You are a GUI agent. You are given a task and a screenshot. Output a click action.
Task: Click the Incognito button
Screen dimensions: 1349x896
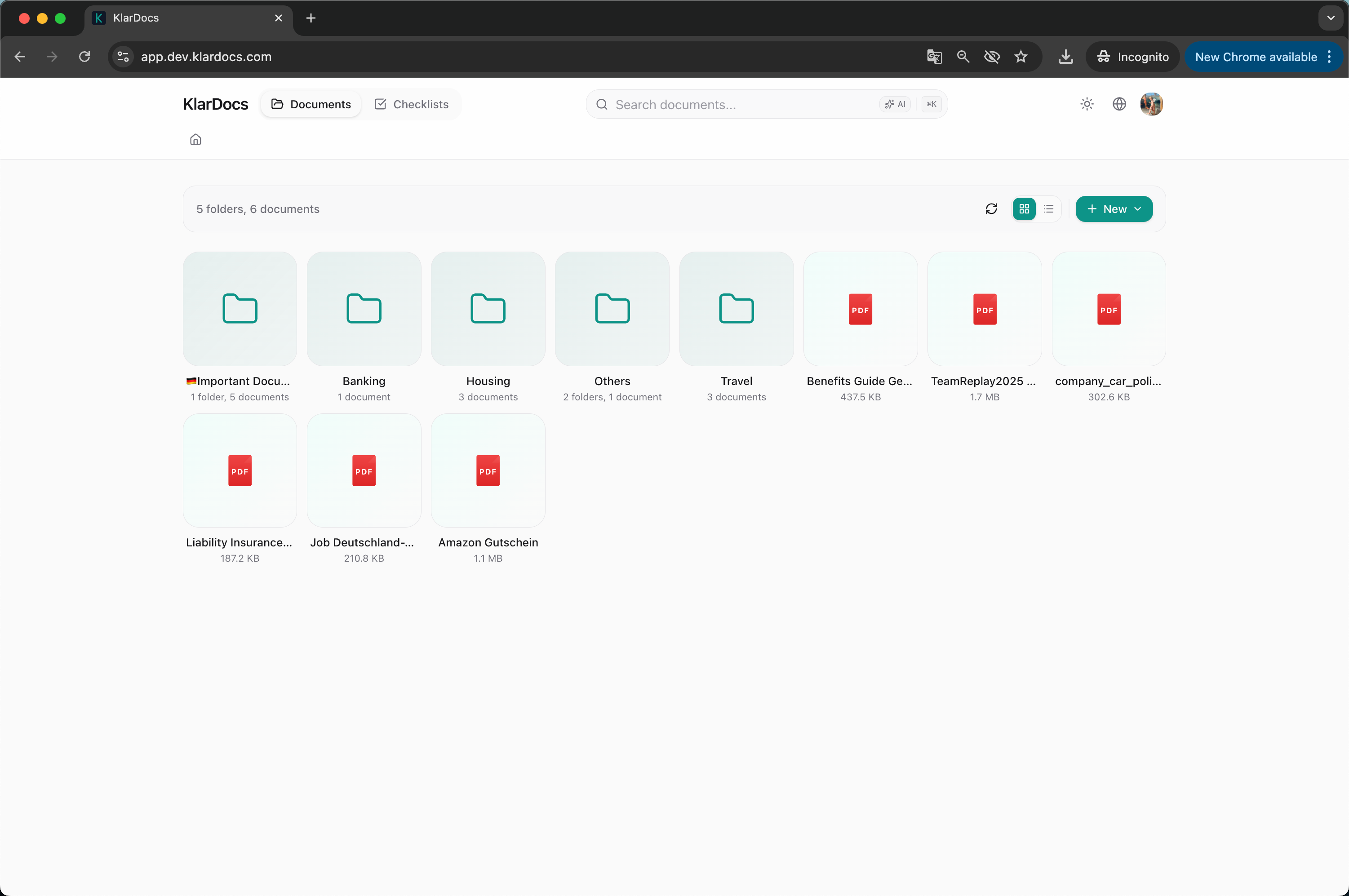point(1132,57)
